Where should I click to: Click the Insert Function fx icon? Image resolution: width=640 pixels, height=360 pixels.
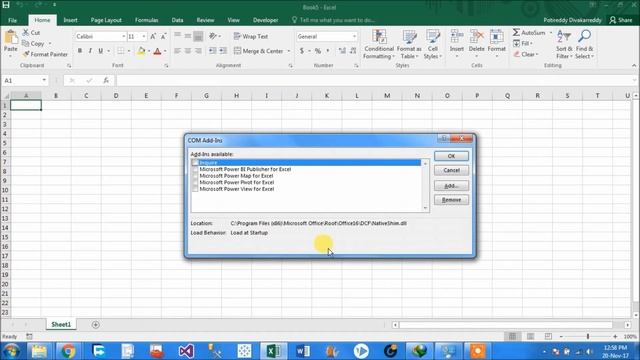coord(106,80)
